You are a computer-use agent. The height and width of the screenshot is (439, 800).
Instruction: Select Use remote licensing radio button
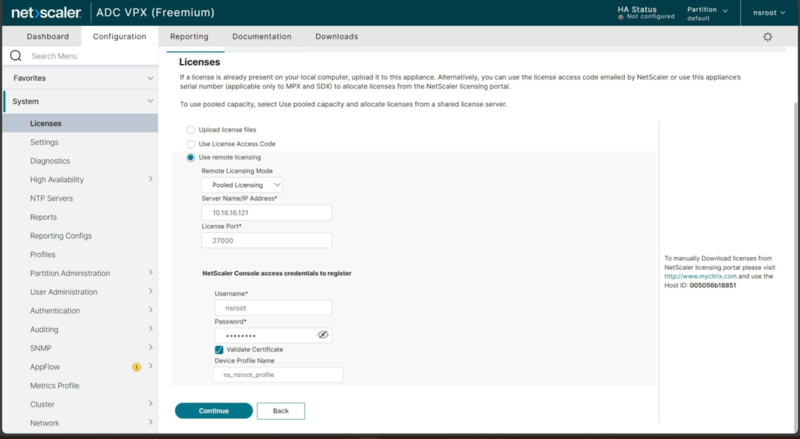[x=190, y=157]
